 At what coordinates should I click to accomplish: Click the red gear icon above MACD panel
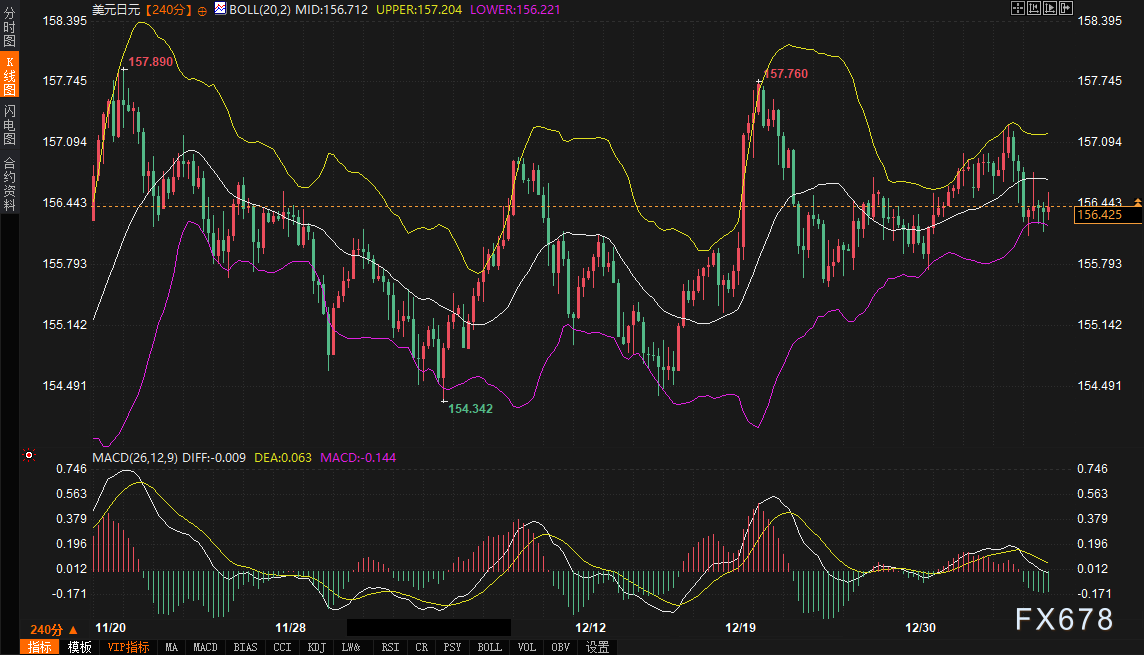tap(29, 456)
